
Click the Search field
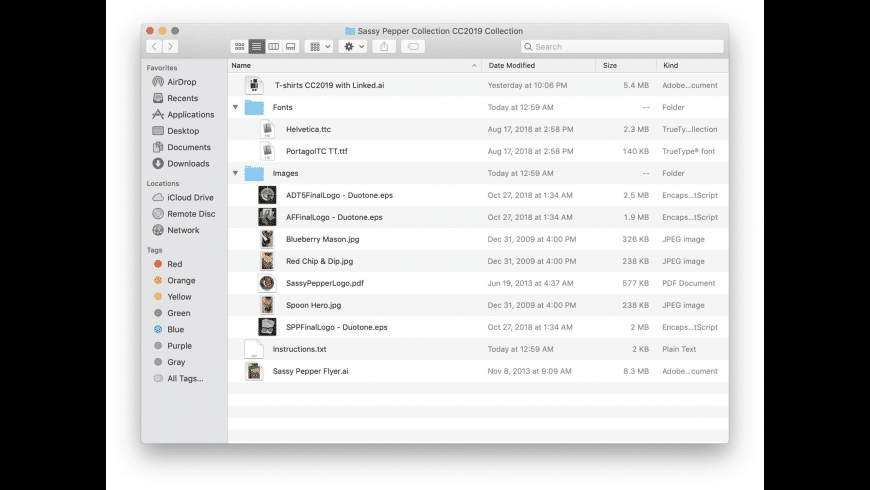click(622, 46)
